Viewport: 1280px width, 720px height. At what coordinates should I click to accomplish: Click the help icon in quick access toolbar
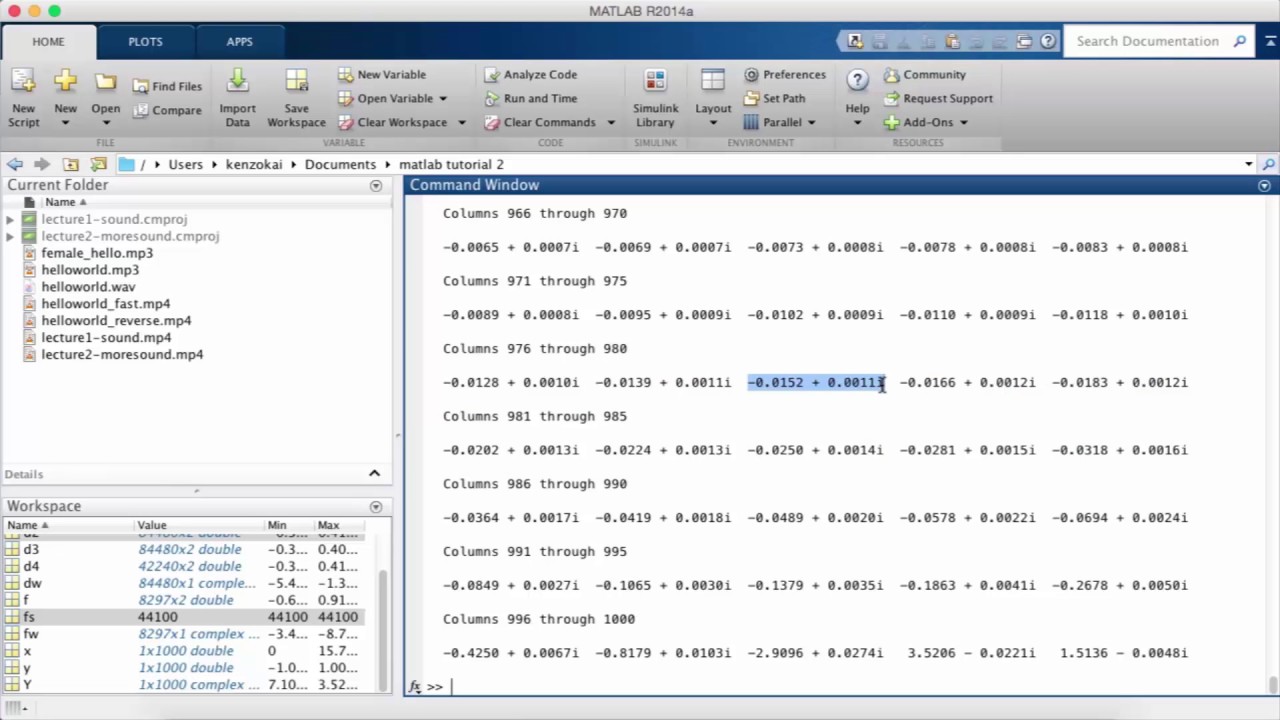(x=1047, y=41)
